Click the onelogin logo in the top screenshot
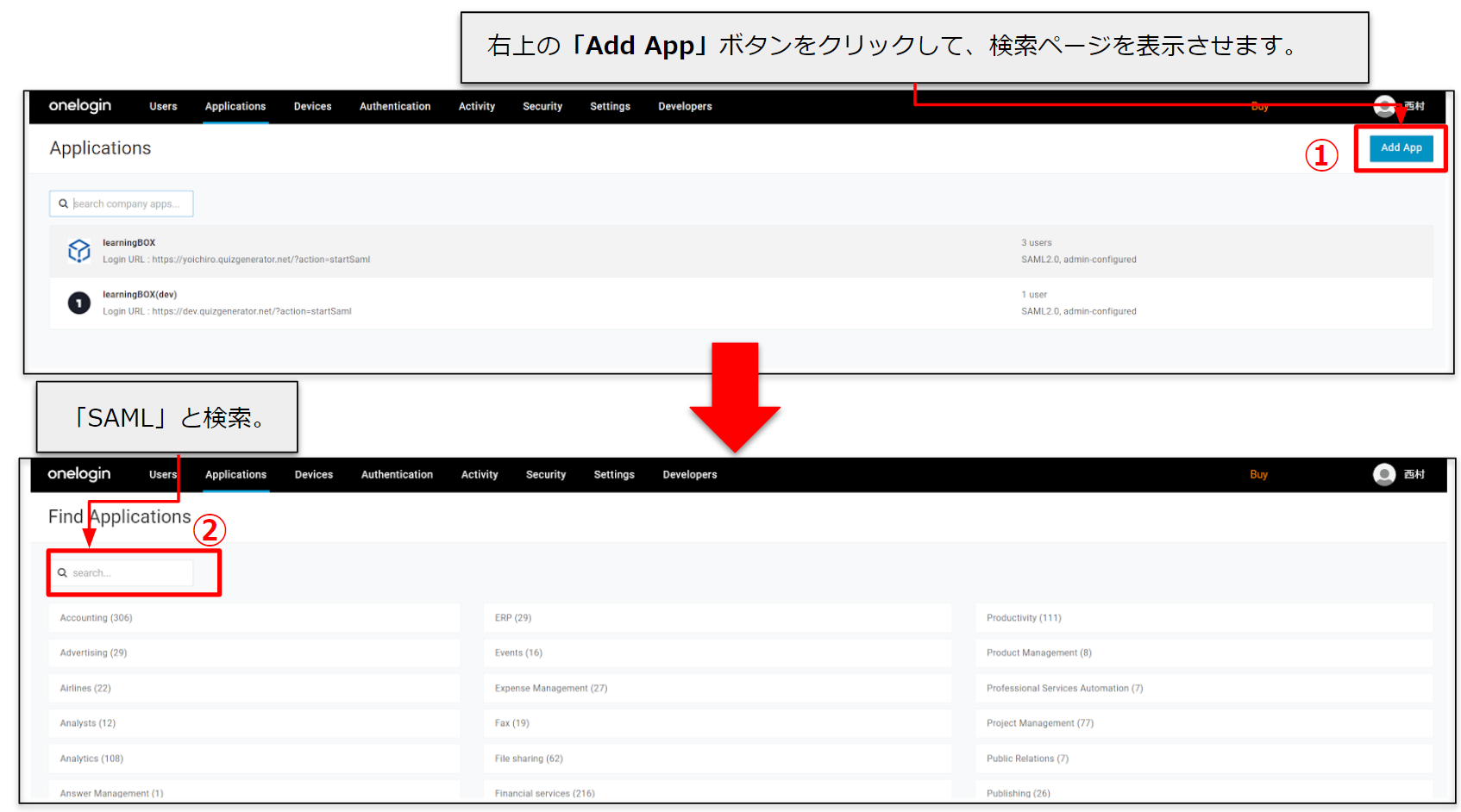This screenshot has height=812, width=1461. [x=80, y=105]
